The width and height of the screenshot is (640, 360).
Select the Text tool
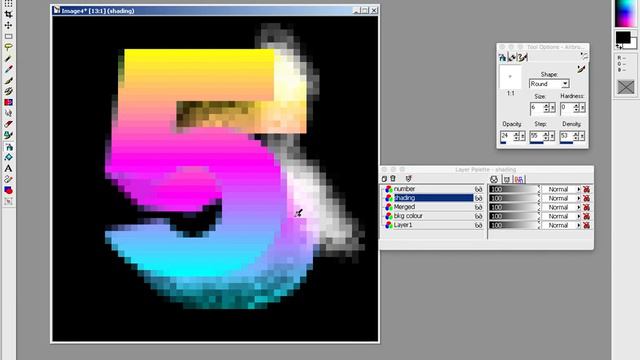[8, 169]
